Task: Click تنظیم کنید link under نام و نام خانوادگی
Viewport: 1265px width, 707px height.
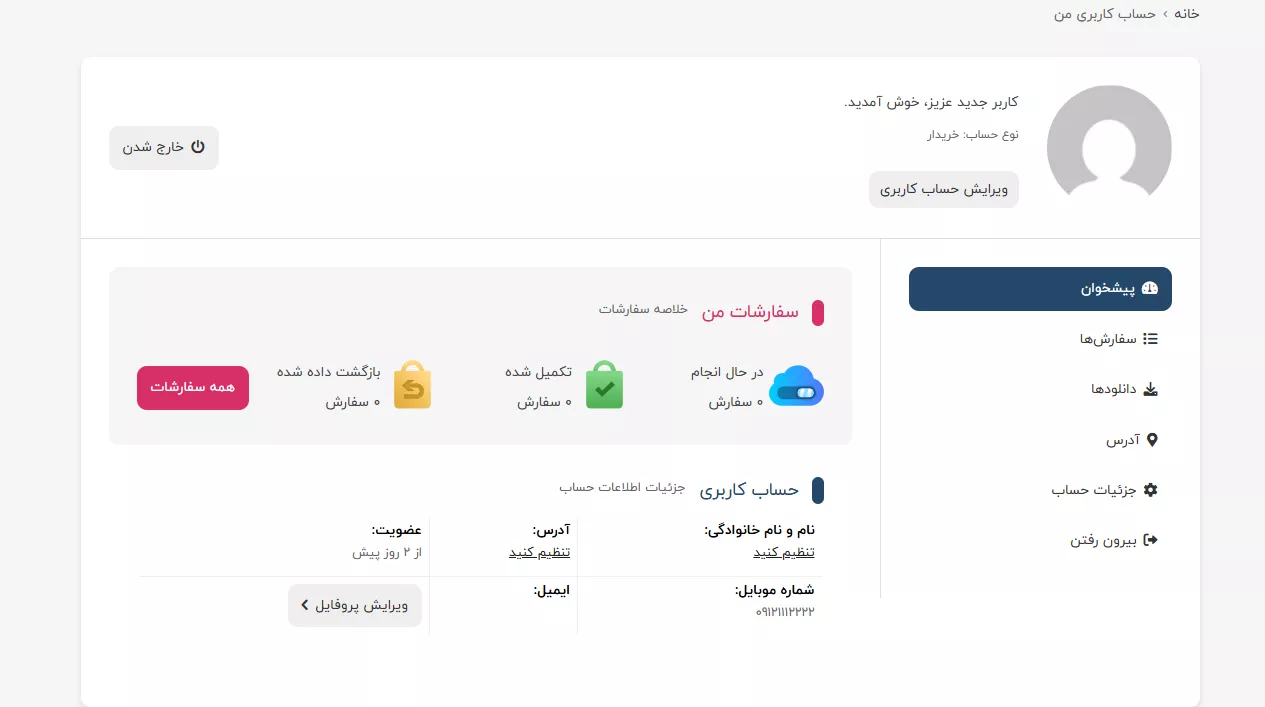Action: [784, 552]
